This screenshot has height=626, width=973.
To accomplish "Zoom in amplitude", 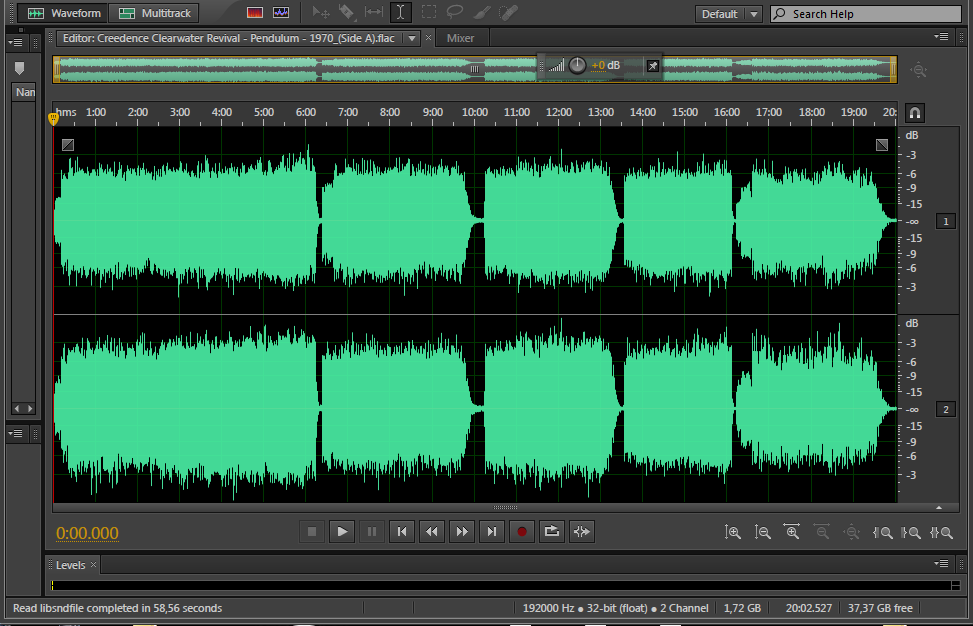I will (x=733, y=532).
